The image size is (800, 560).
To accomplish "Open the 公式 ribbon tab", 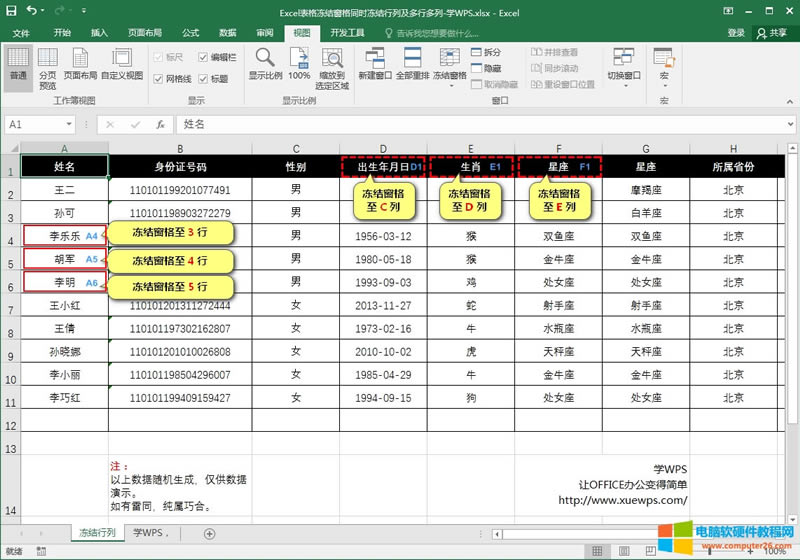I will 190,33.
